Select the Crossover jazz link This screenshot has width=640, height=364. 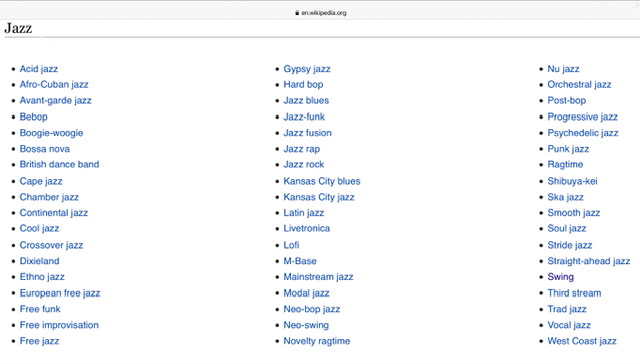pyautogui.click(x=51, y=245)
